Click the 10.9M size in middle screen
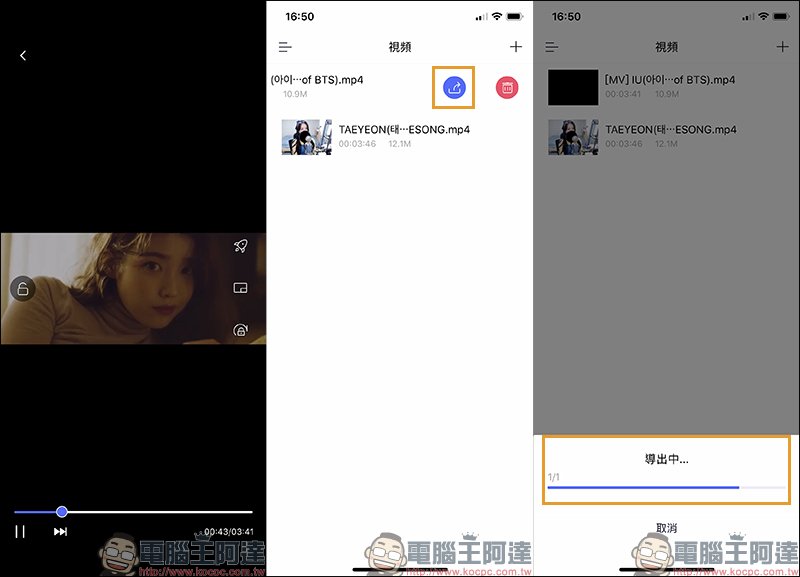 (295, 94)
